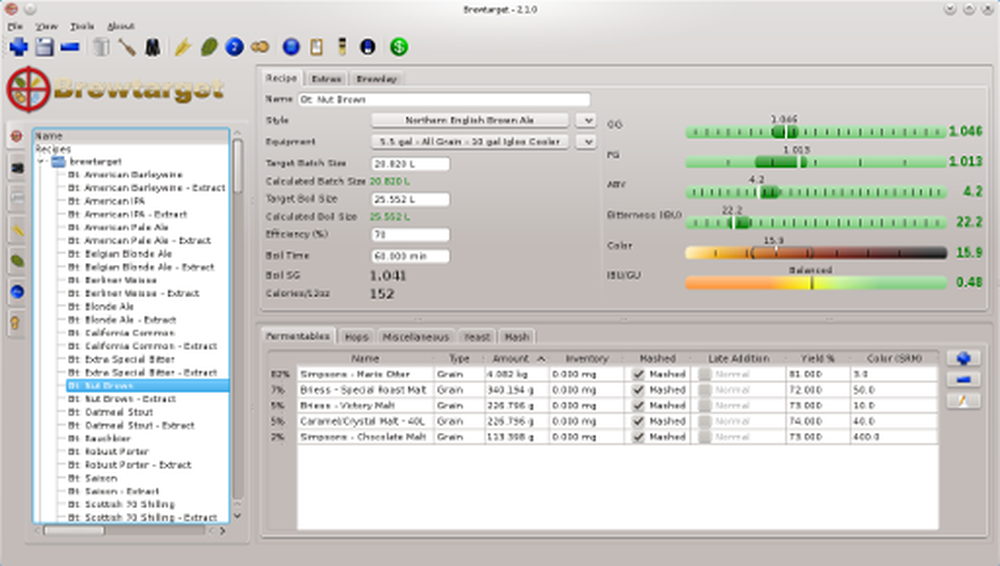This screenshot has height=566, width=1000.
Task: Select the tan yeast sidebar tab
Action: pyautogui.click(x=16, y=323)
